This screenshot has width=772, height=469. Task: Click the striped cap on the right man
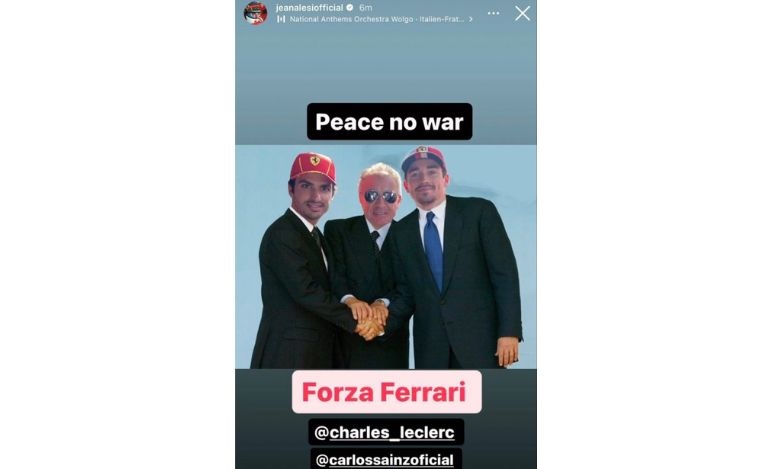pos(422,158)
